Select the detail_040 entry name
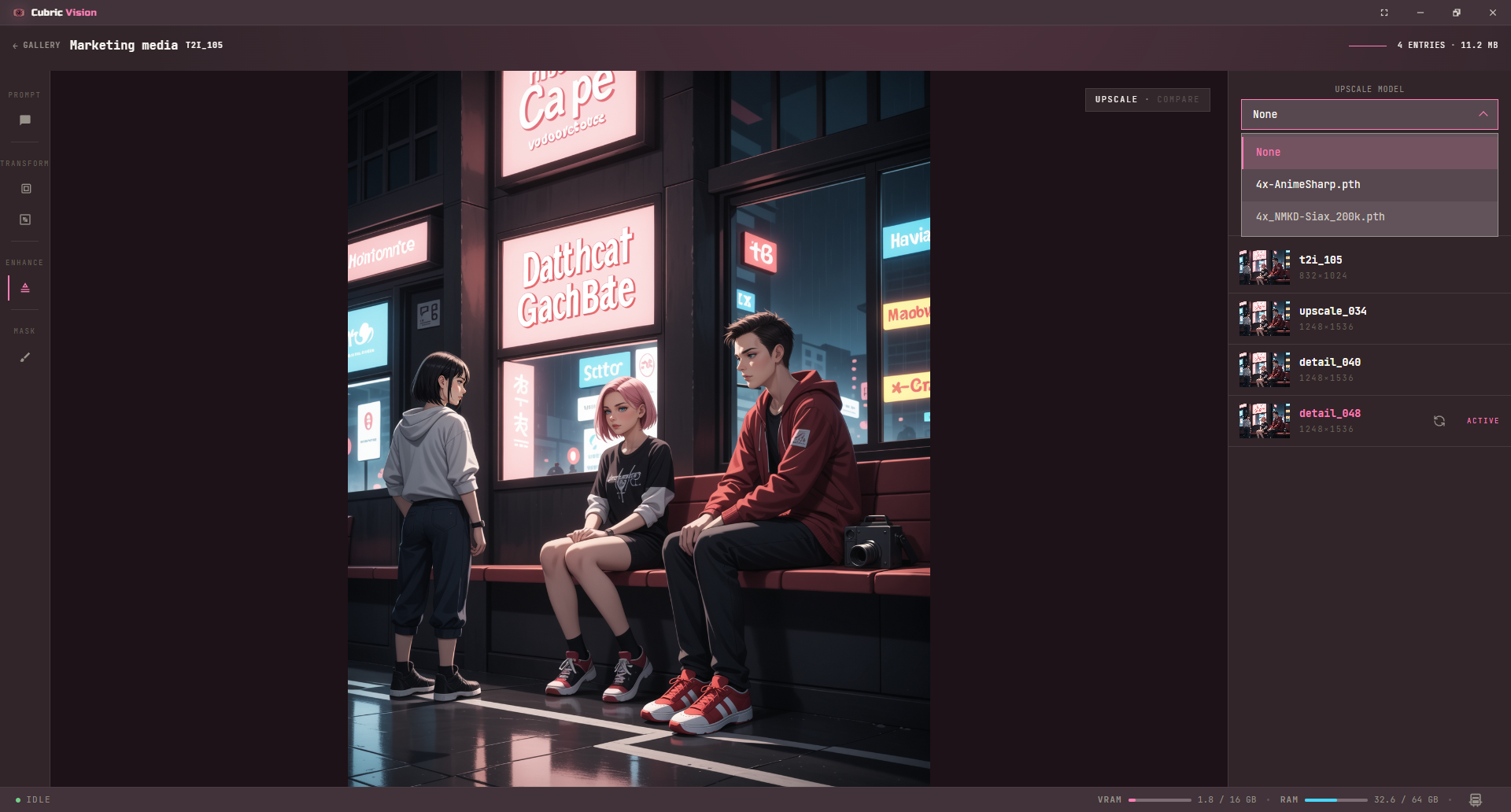The width and height of the screenshot is (1511, 812). point(1330,362)
